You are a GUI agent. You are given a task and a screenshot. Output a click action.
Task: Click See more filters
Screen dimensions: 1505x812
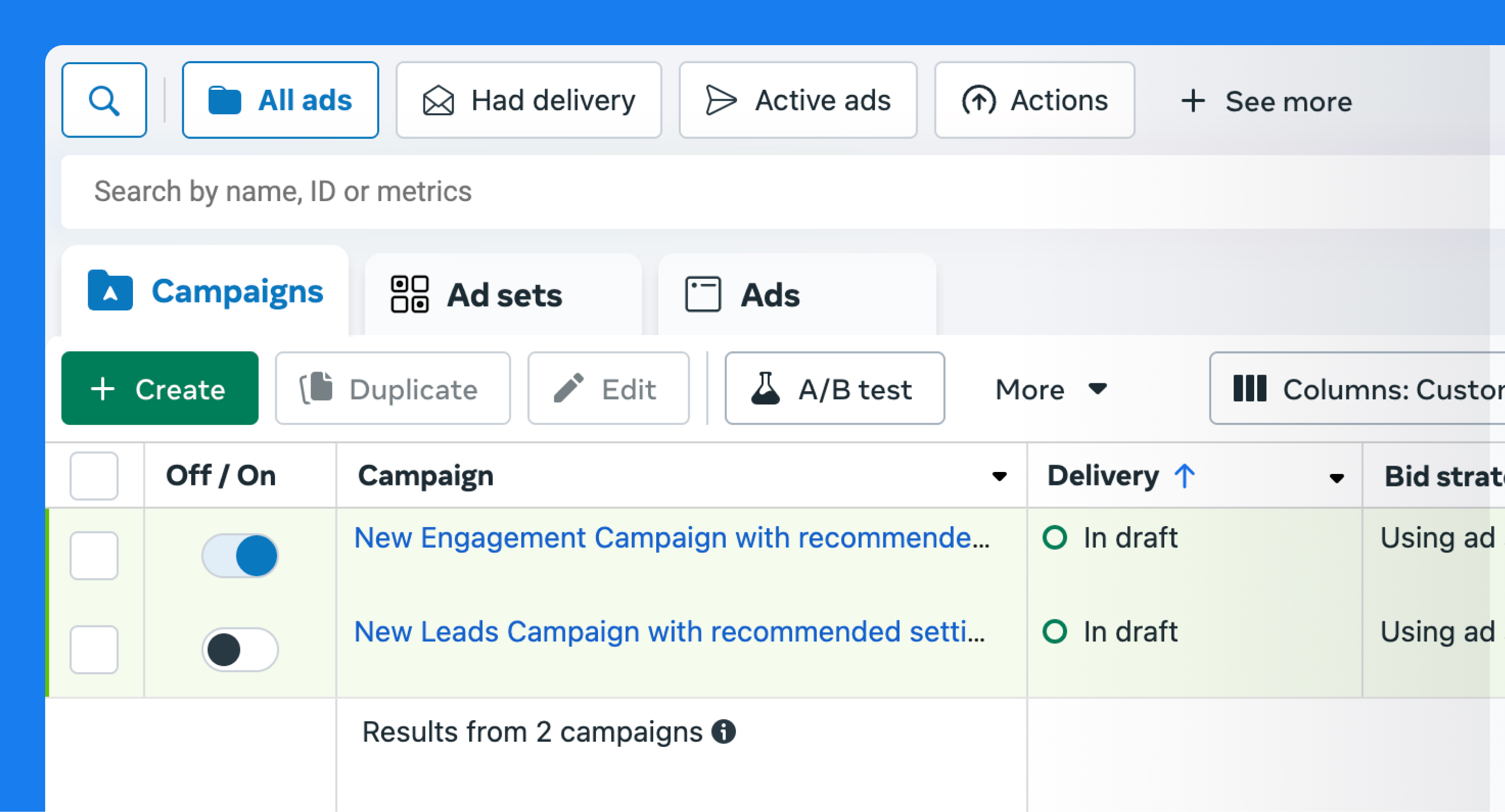[x=1266, y=101]
